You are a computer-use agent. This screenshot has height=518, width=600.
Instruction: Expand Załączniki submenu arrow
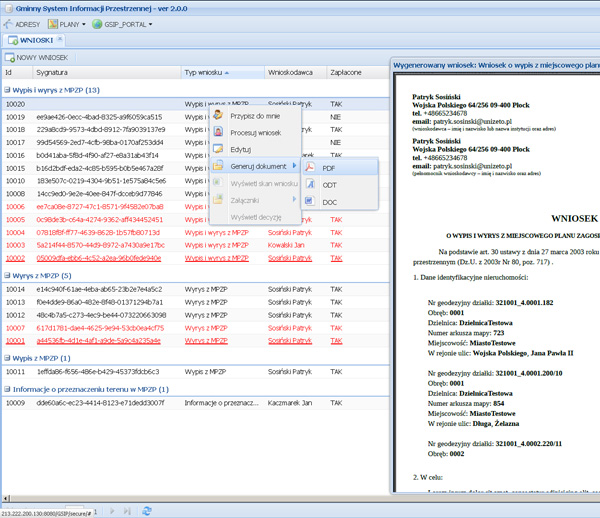(294, 199)
